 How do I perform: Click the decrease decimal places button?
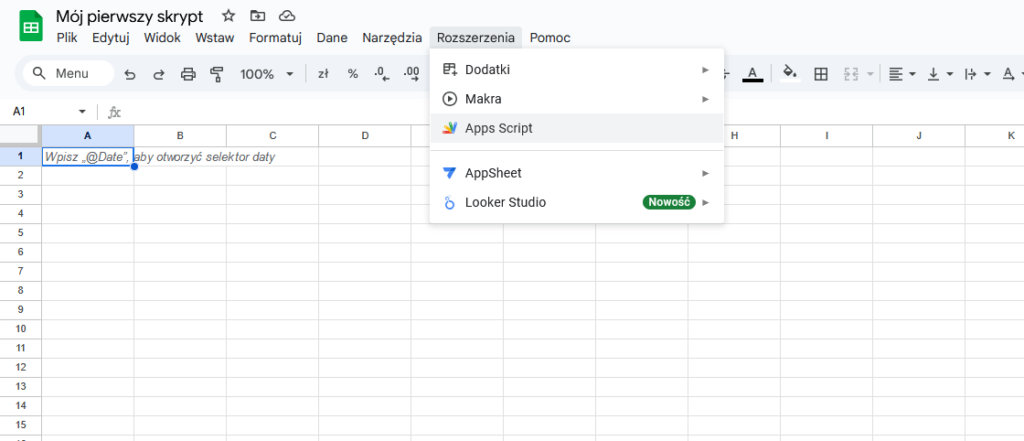pyautogui.click(x=381, y=74)
